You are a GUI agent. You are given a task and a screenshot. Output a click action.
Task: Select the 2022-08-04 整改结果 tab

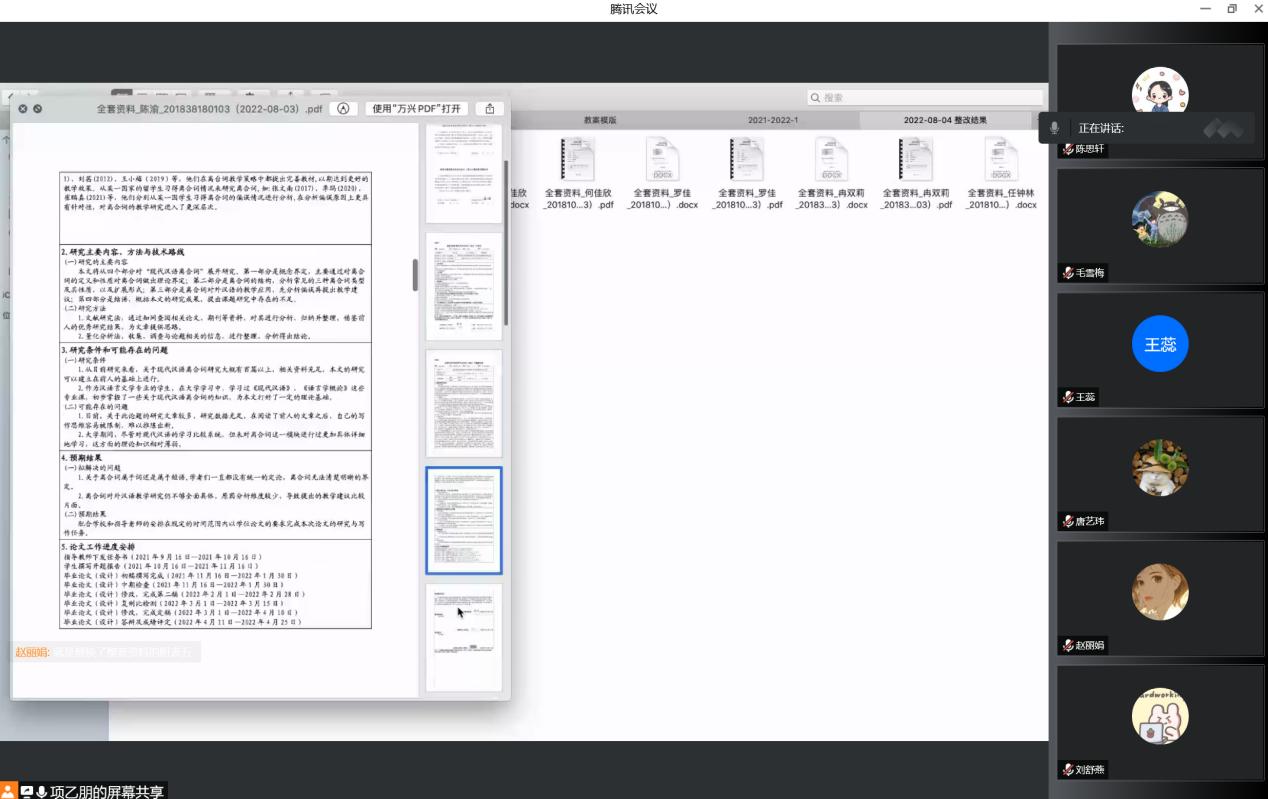pos(945,120)
